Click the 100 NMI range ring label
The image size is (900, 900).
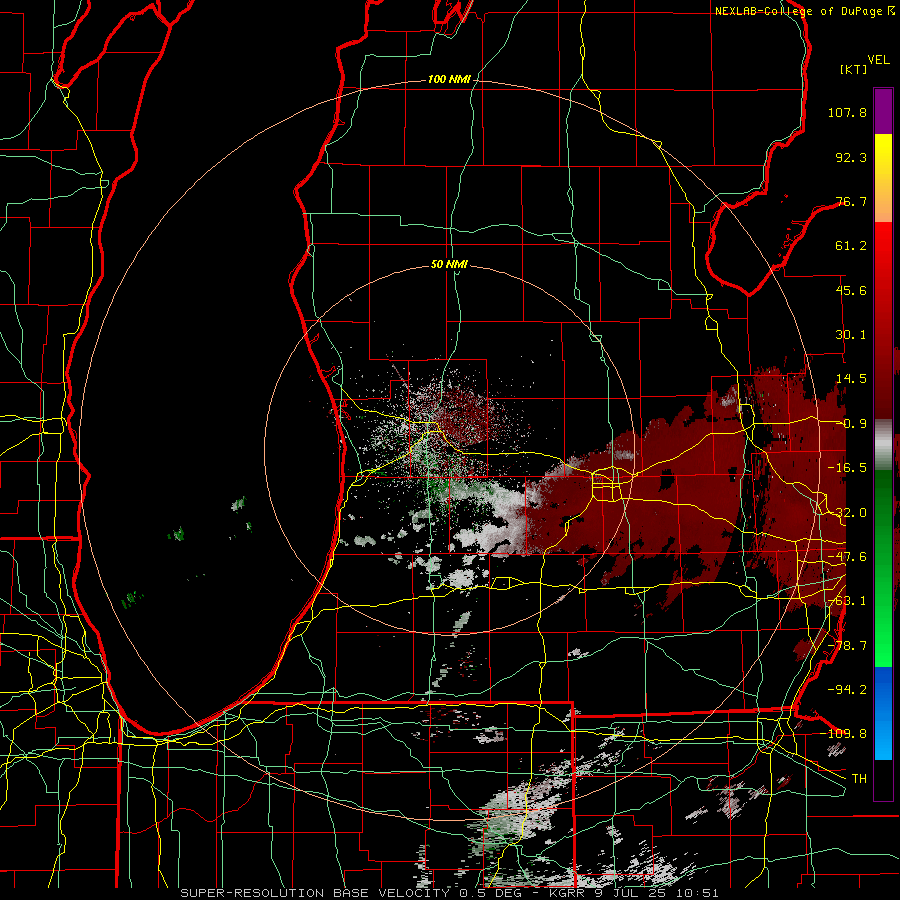coord(449,79)
